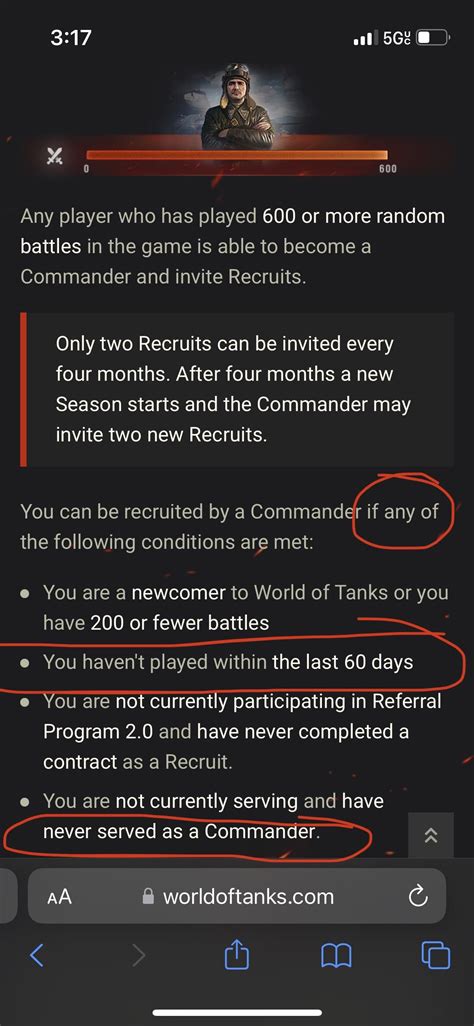Show all open tabs icon

click(435, 956)
